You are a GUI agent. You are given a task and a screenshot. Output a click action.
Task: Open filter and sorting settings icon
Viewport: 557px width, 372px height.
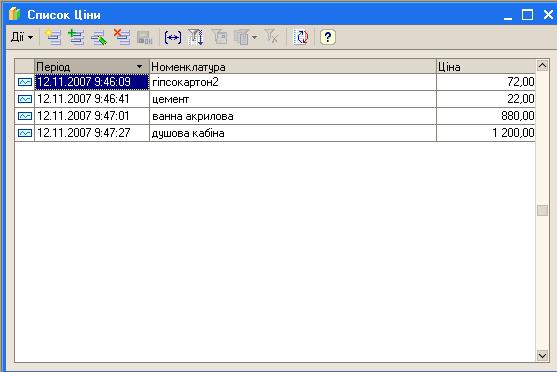[196, 37]
